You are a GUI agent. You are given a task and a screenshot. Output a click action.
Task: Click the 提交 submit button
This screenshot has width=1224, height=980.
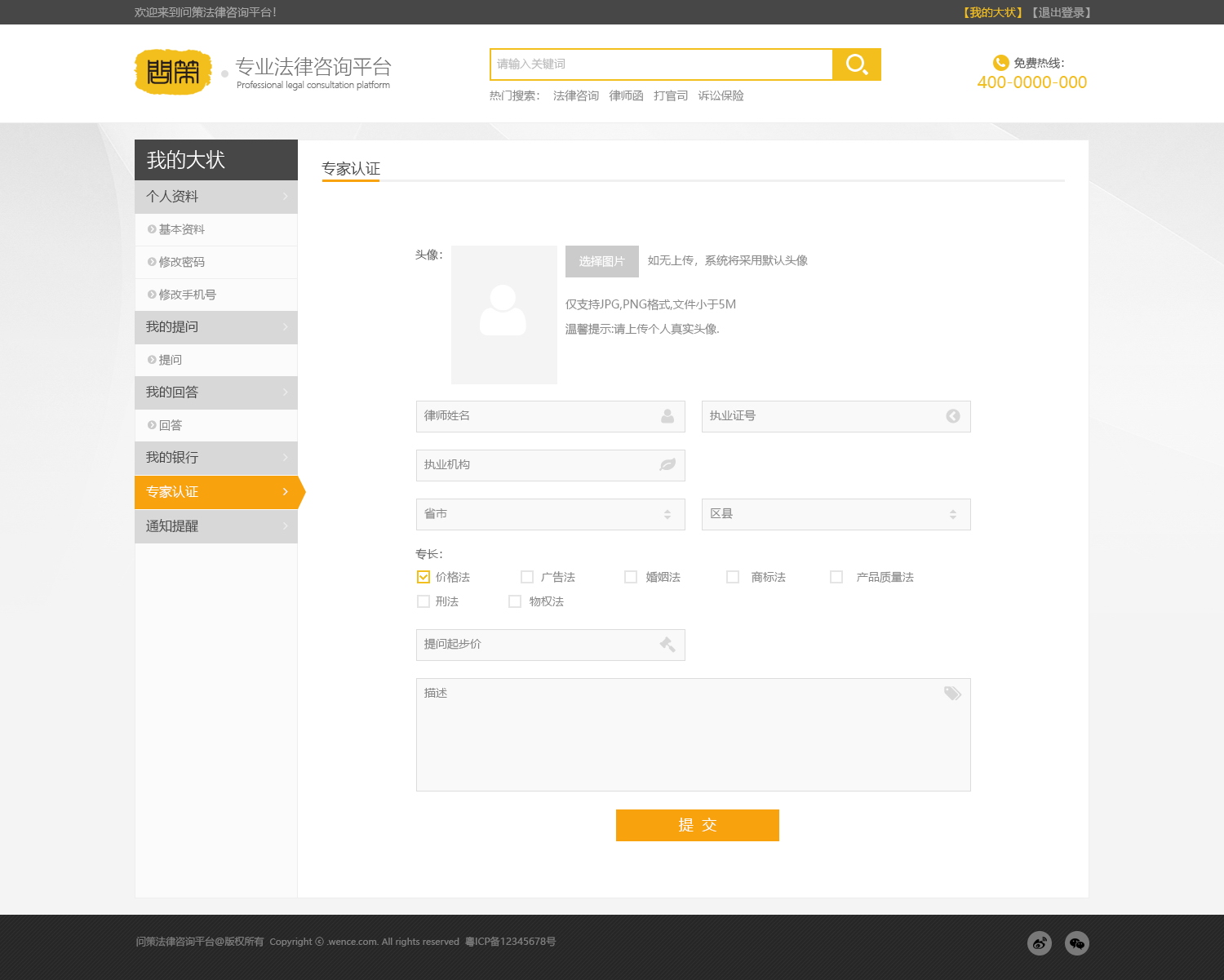coord(698,825)
